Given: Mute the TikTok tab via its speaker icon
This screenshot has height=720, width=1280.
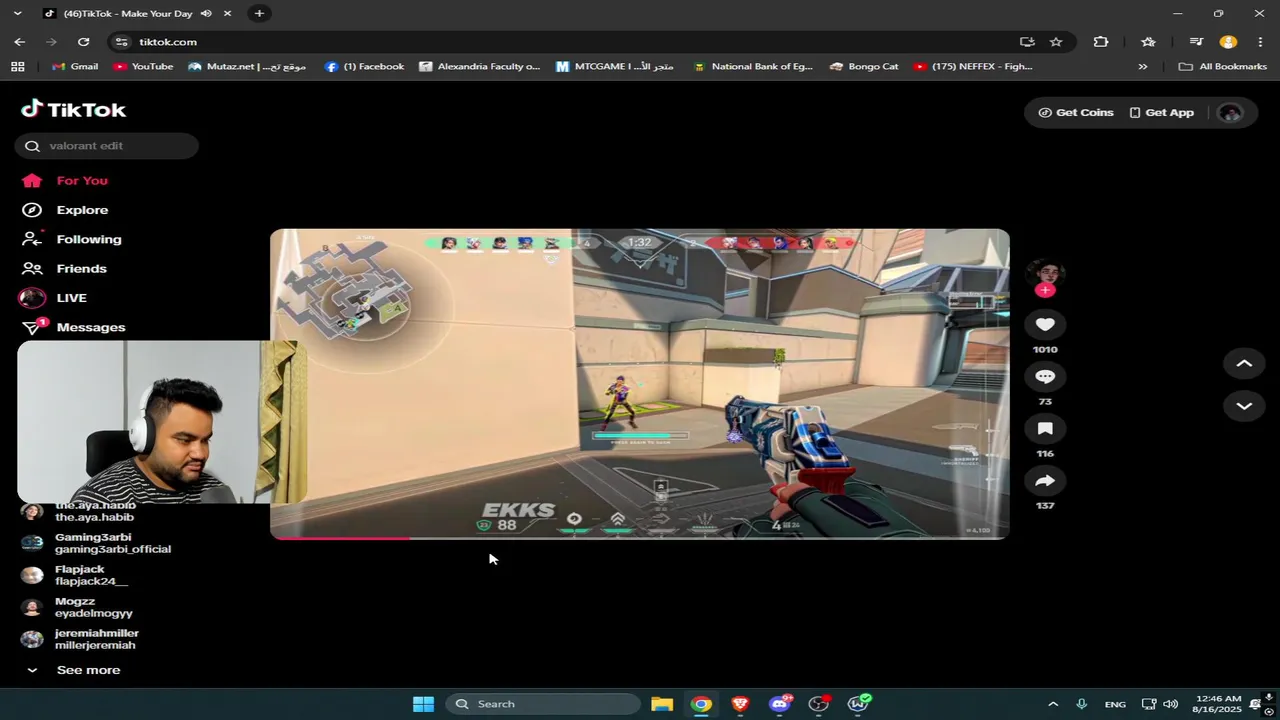Looking at the screenshot, I should [x=206, y=13].
